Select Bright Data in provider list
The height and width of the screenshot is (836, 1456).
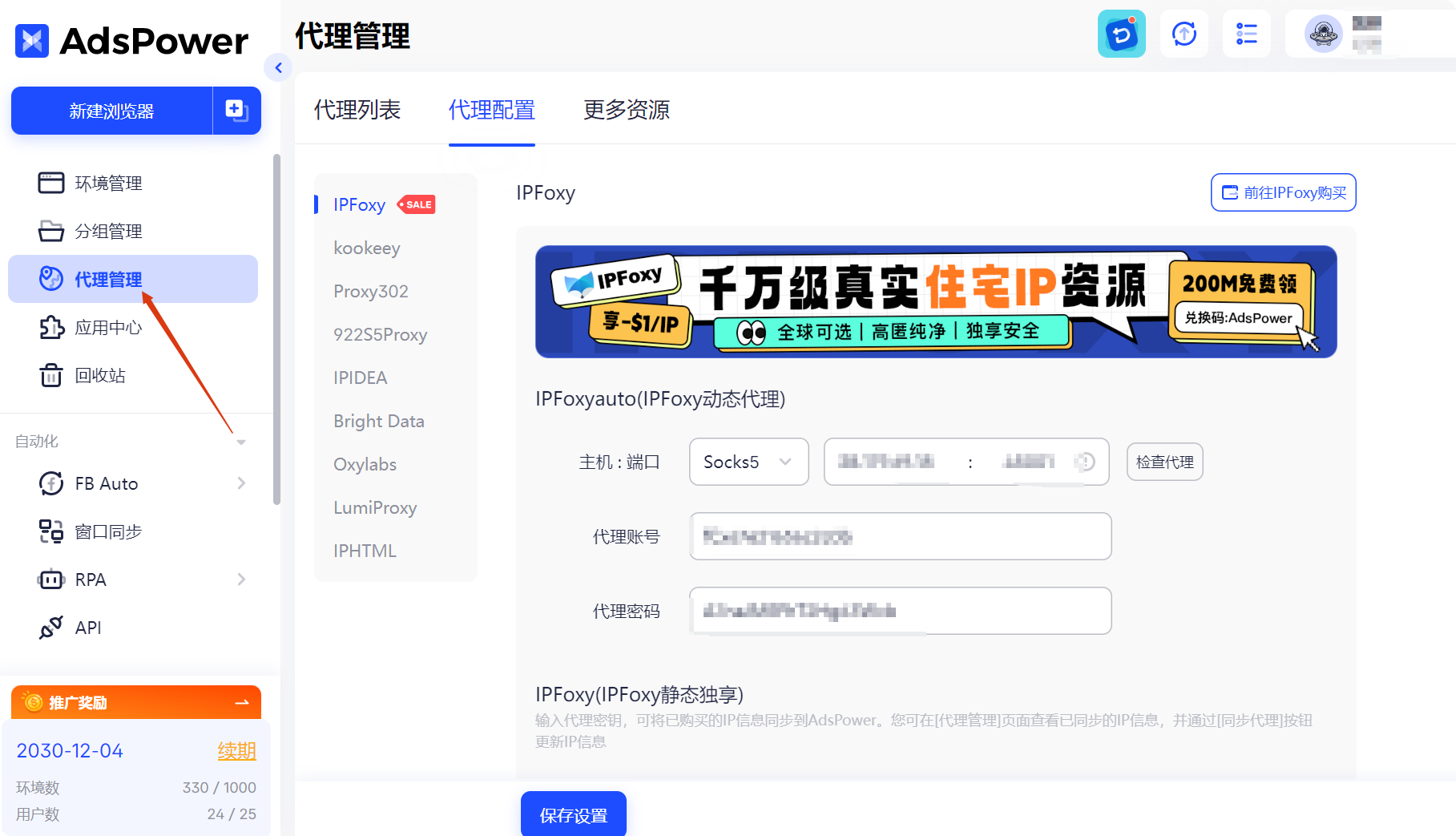pos(379,421)
